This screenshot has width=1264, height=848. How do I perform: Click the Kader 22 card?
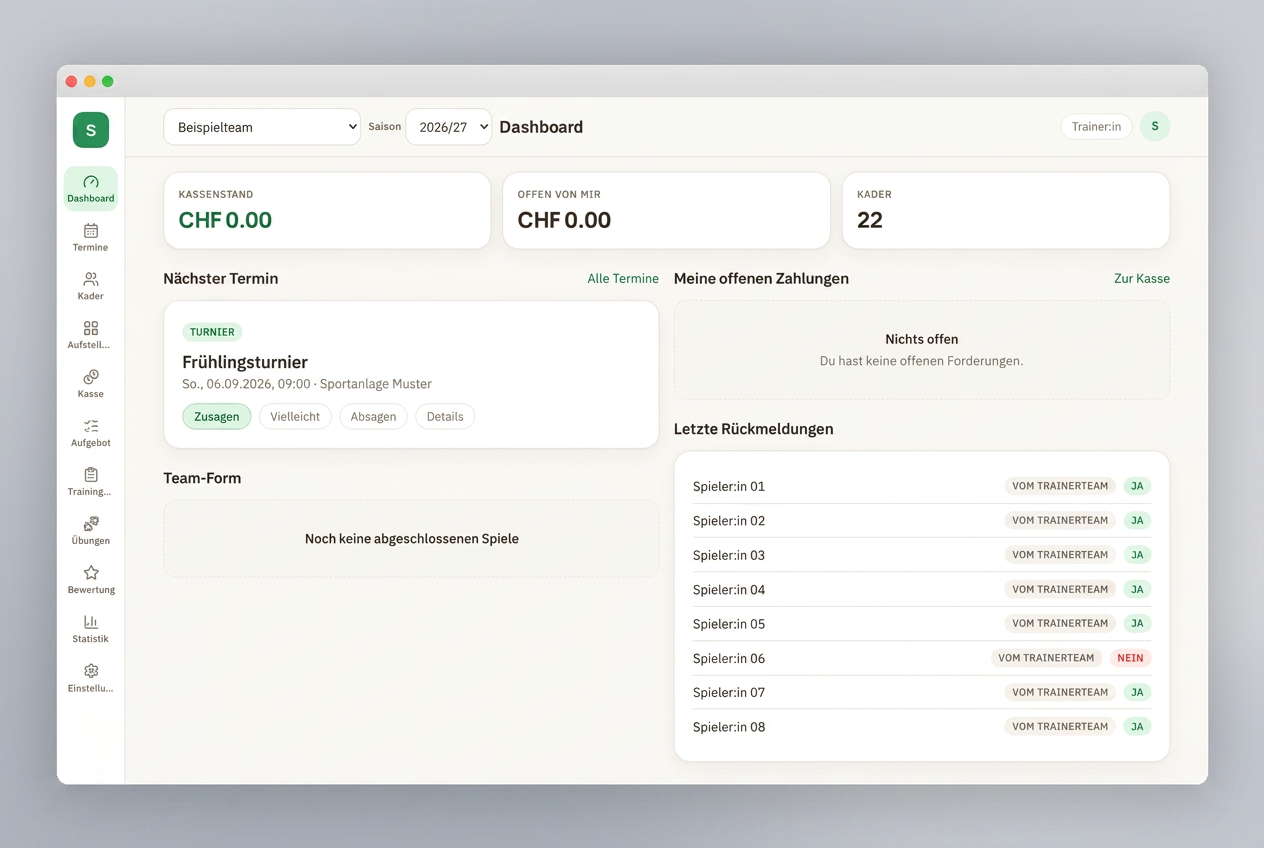point(1006,211)
